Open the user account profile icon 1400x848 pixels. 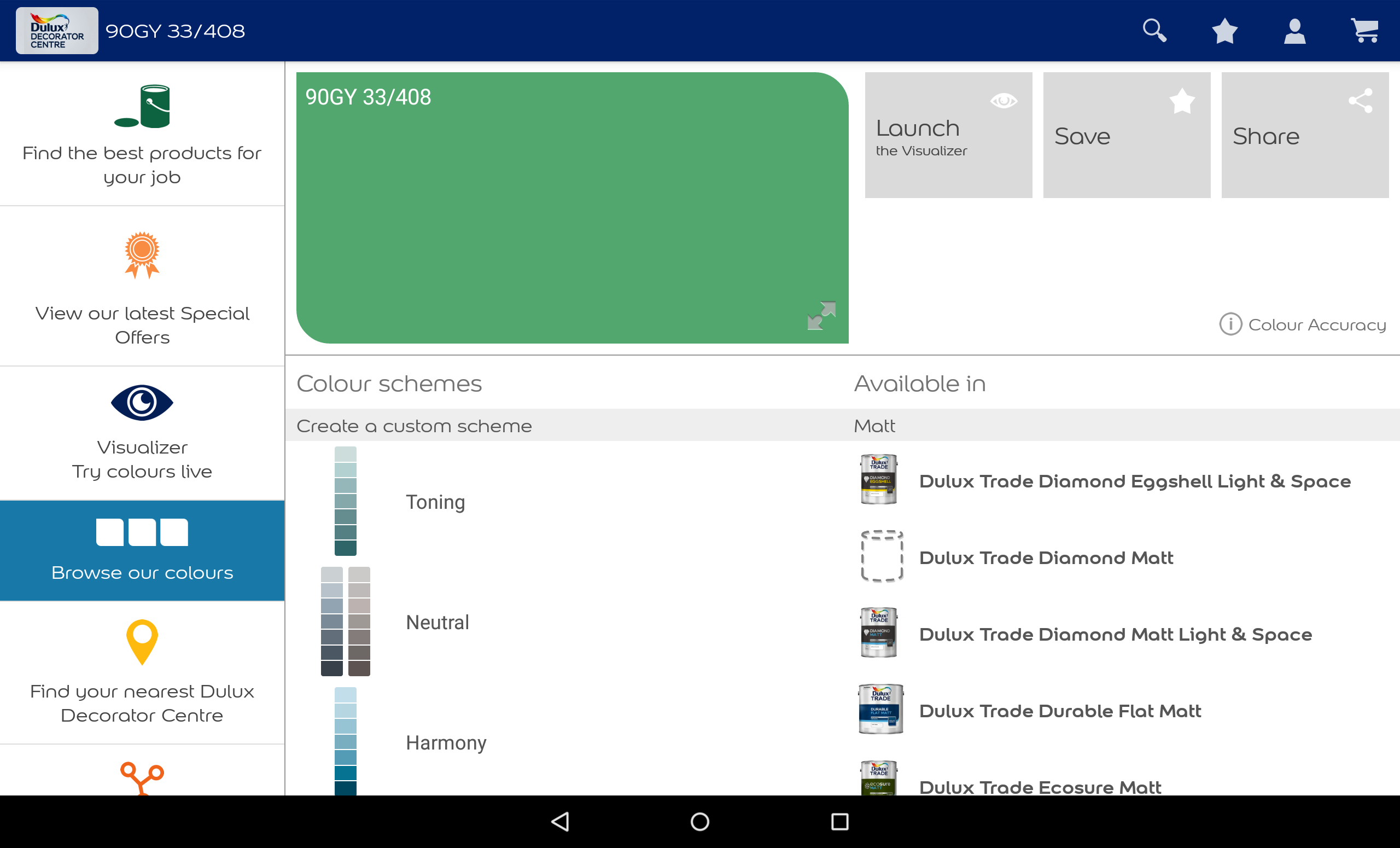pyautogui.click(x=1294, y=31)
